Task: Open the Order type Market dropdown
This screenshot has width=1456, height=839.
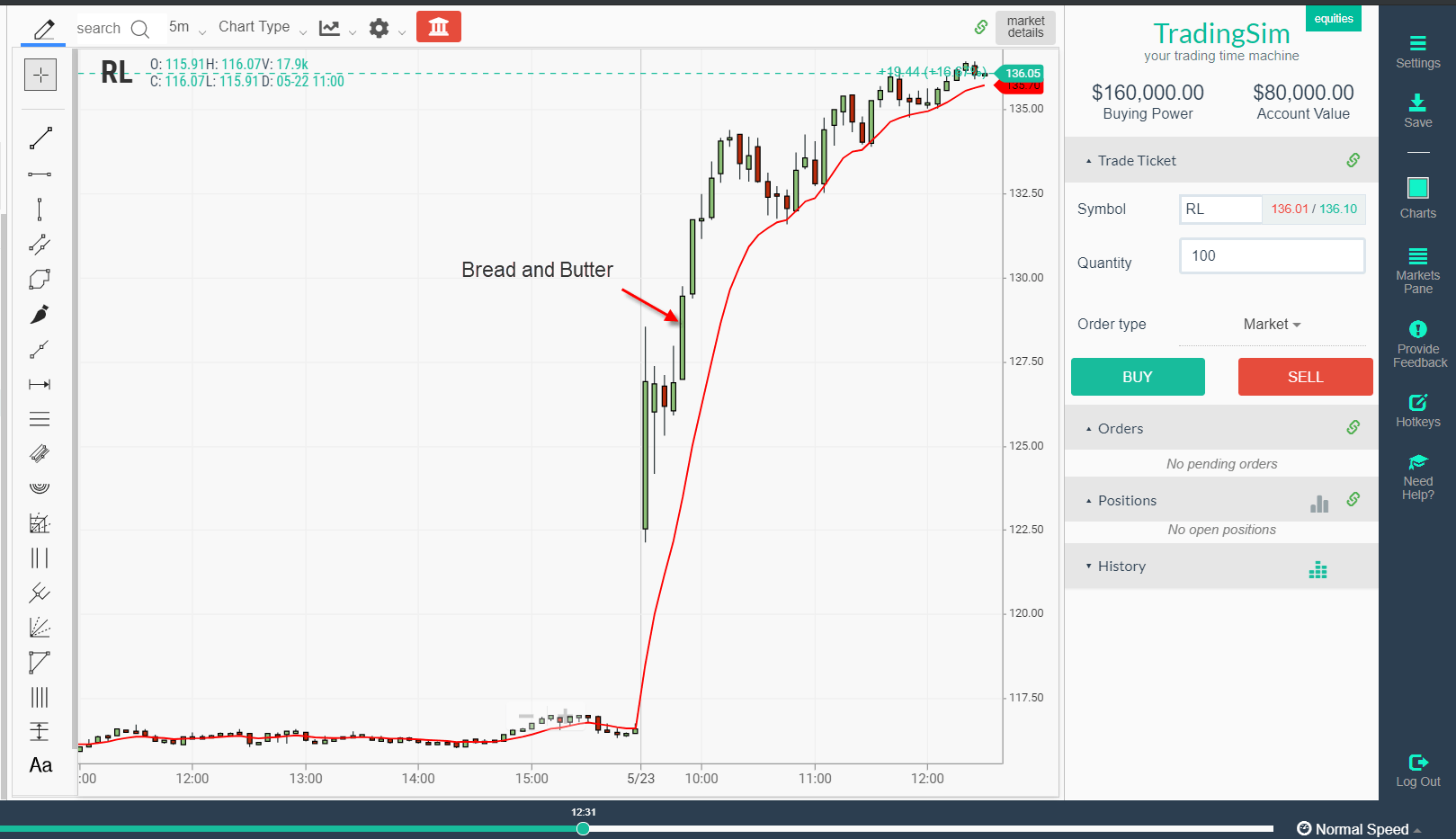Action: [x=1272, y=324]
